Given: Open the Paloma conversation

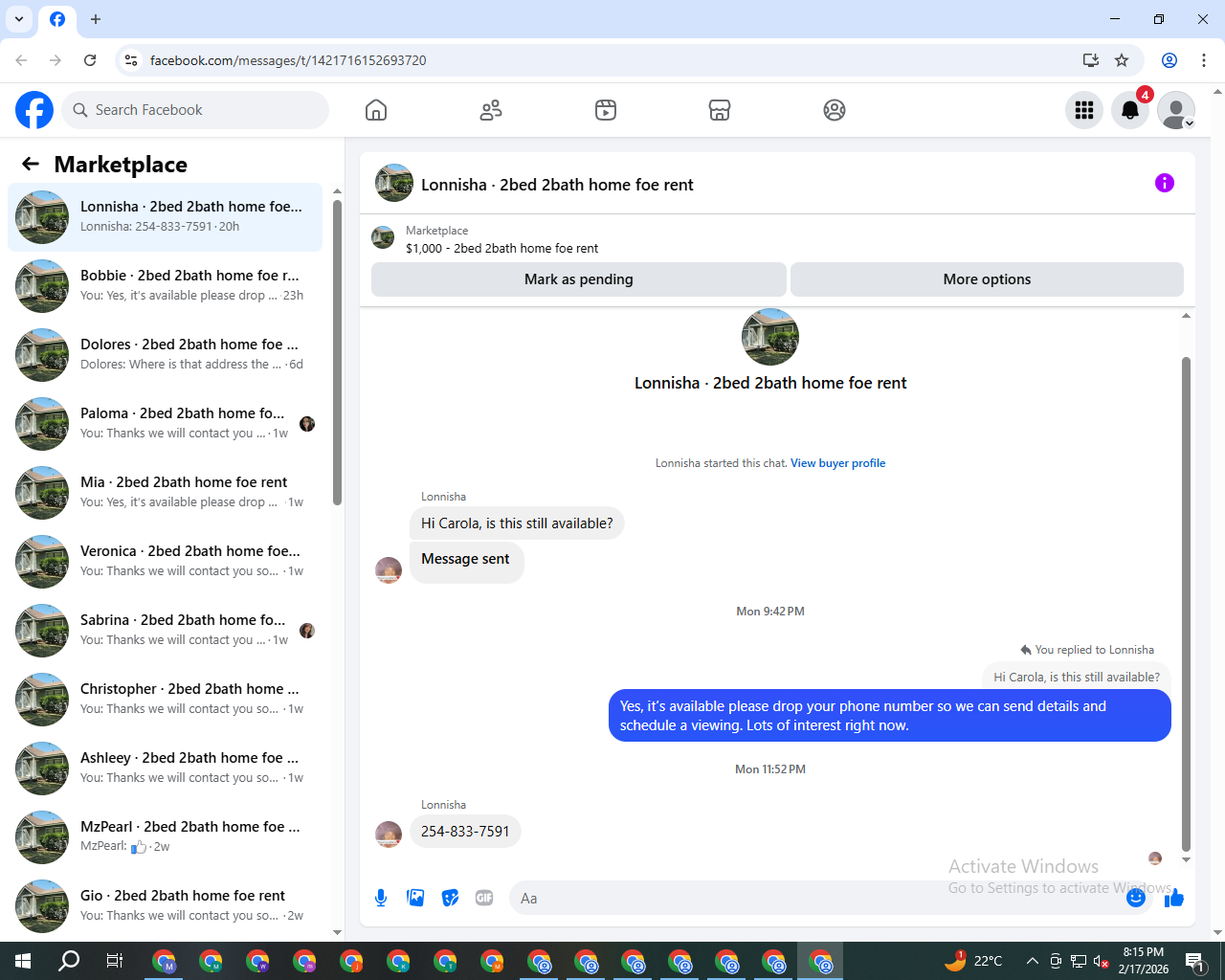Looking at the screenshot, I should (165, 424).
